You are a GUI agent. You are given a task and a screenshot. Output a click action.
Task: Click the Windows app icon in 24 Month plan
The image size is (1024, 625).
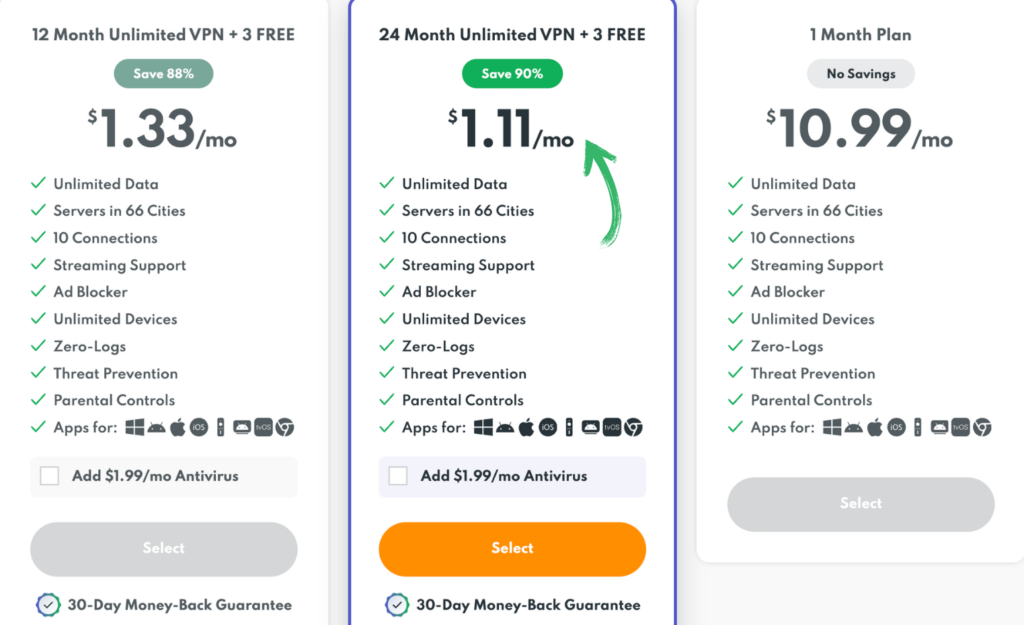coord(484,427)
